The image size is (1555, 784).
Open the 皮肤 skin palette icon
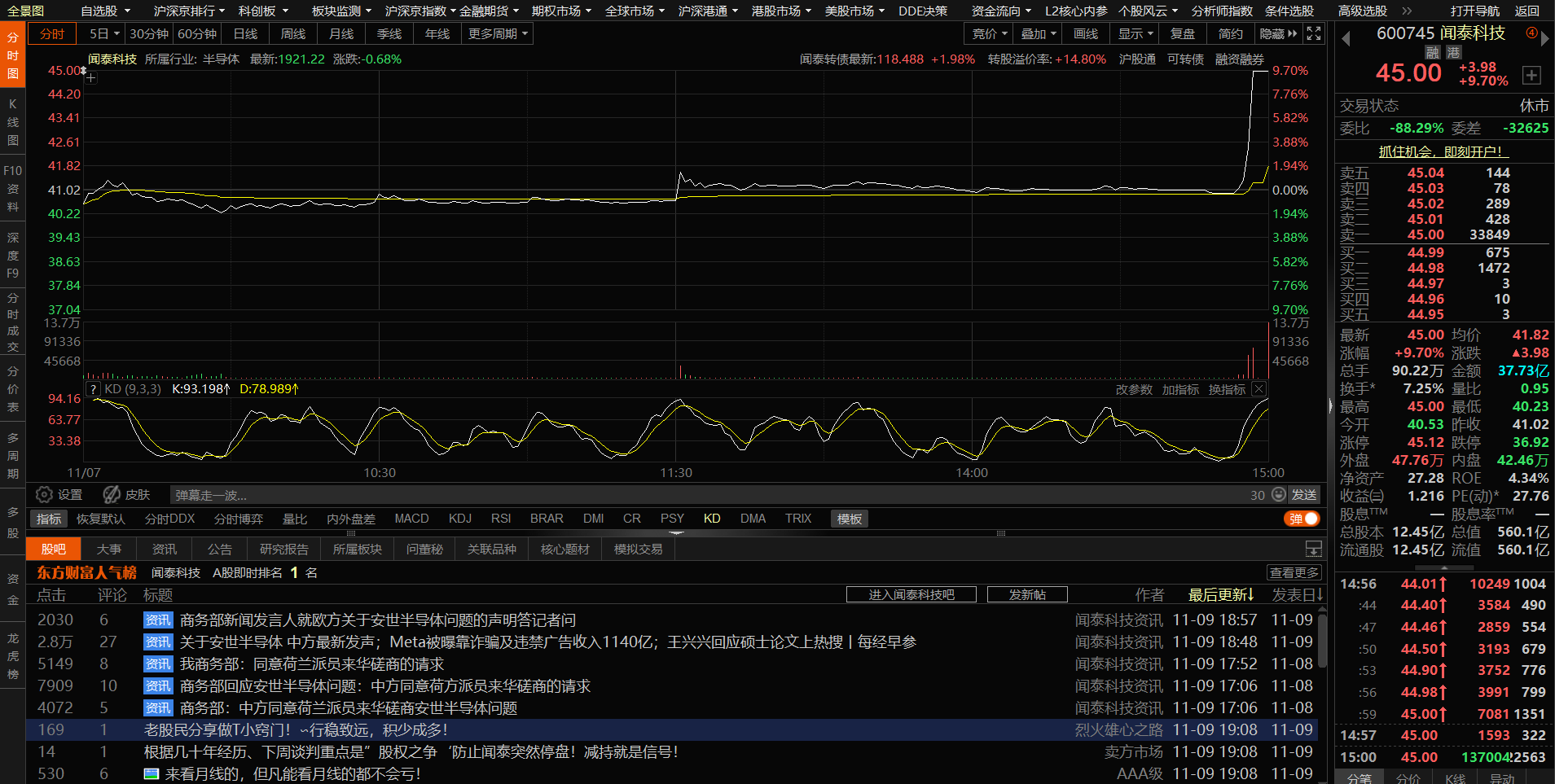point(112,495)
